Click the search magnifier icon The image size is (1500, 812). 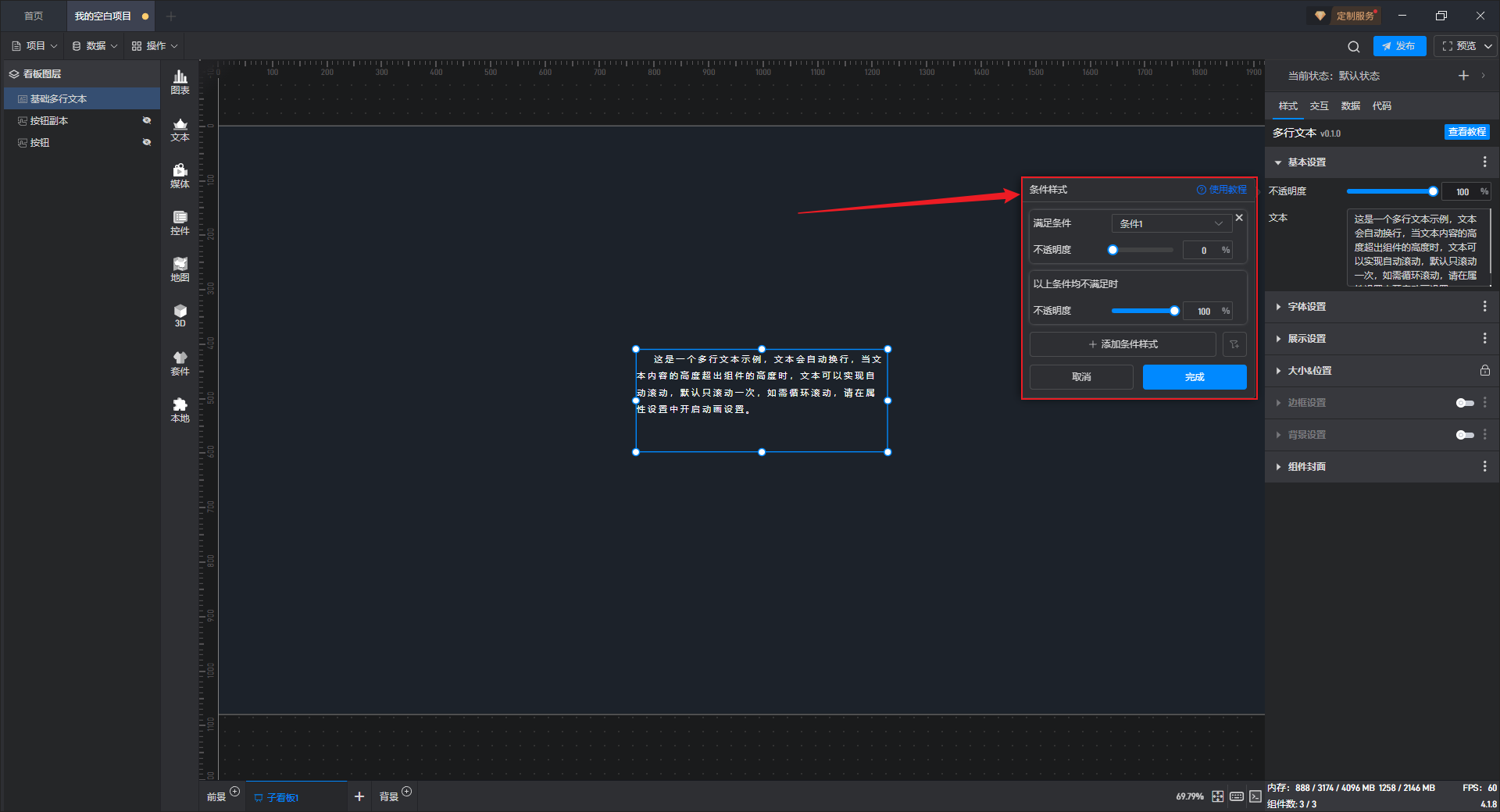click(x=1353, y=47)
